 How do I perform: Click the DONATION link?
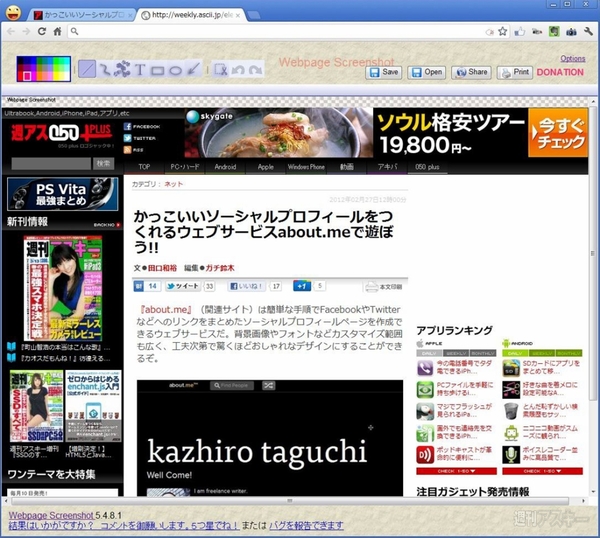(560, 72)
